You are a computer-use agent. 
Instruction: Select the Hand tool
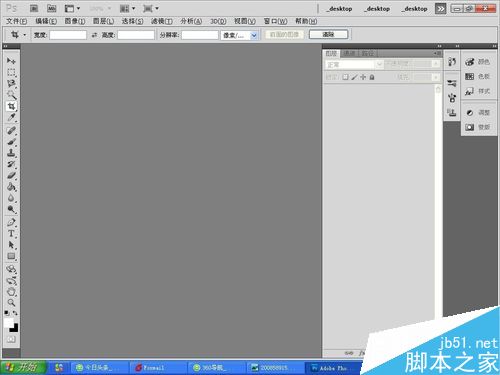11,292
